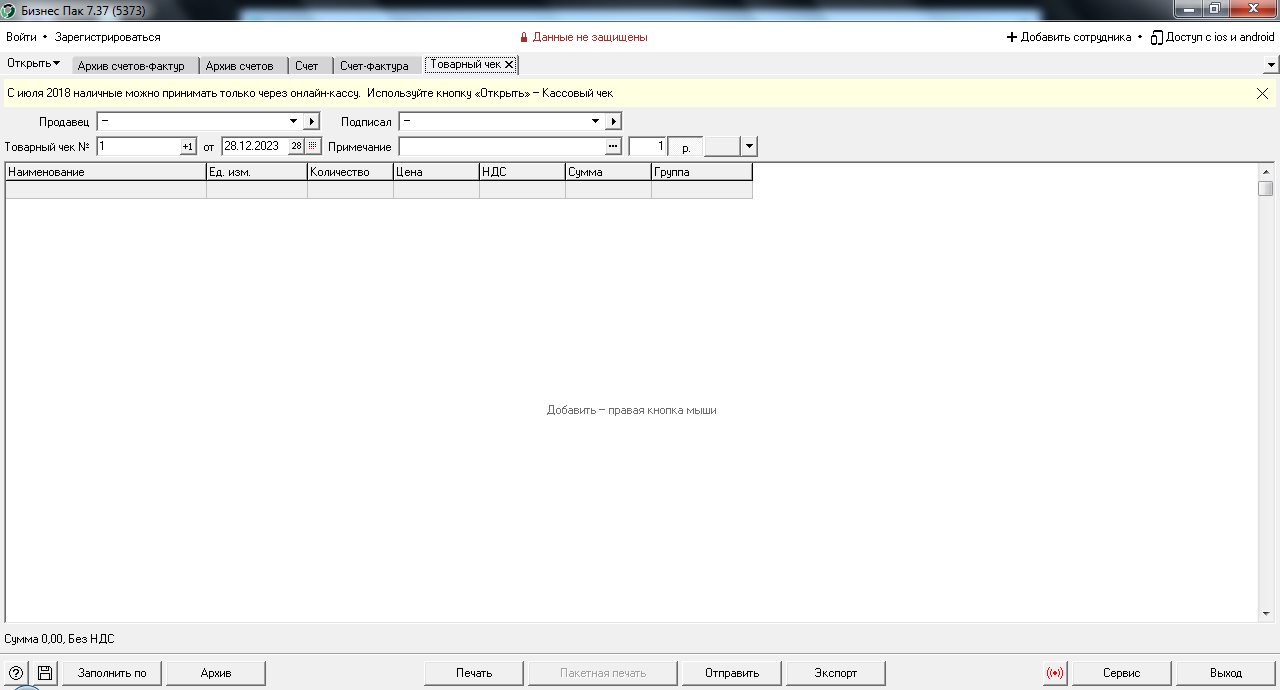Open the calendar date picker icon
1280x690 pixels.
(313, 146)
